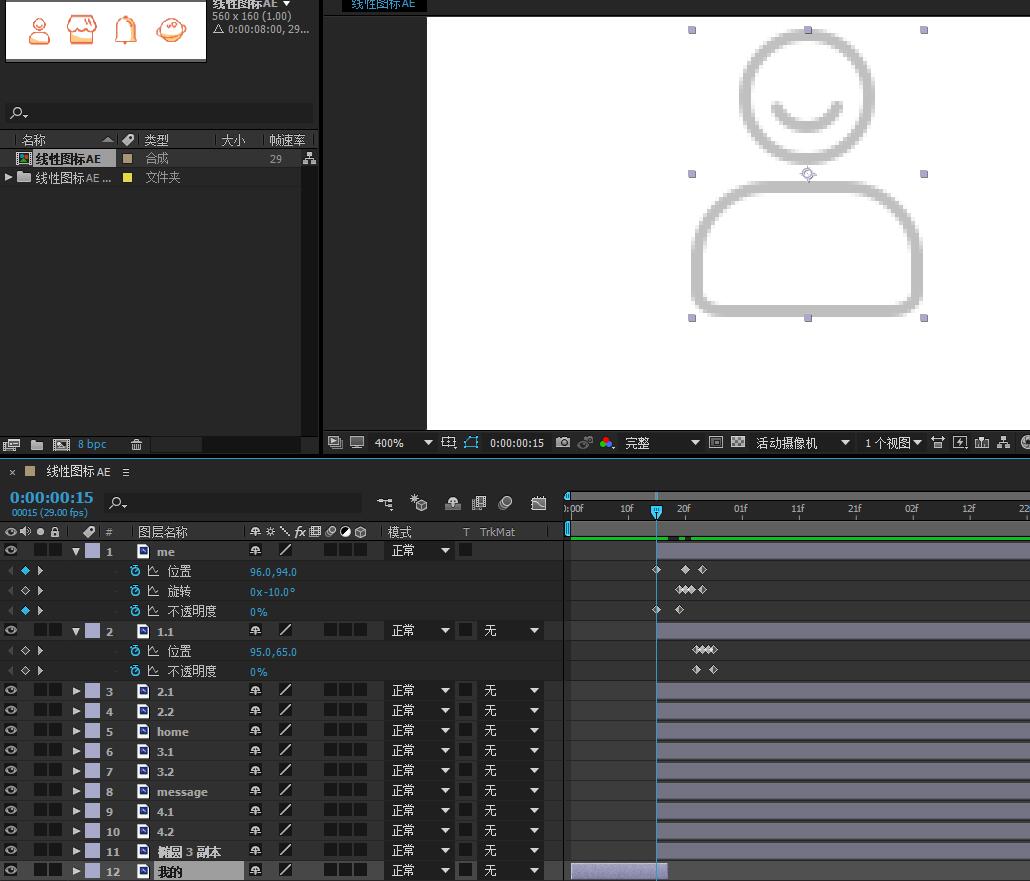Enable Motion Blur for timeline layers
The height and width of the screenshot is (881, 1030).
point(505,503)
